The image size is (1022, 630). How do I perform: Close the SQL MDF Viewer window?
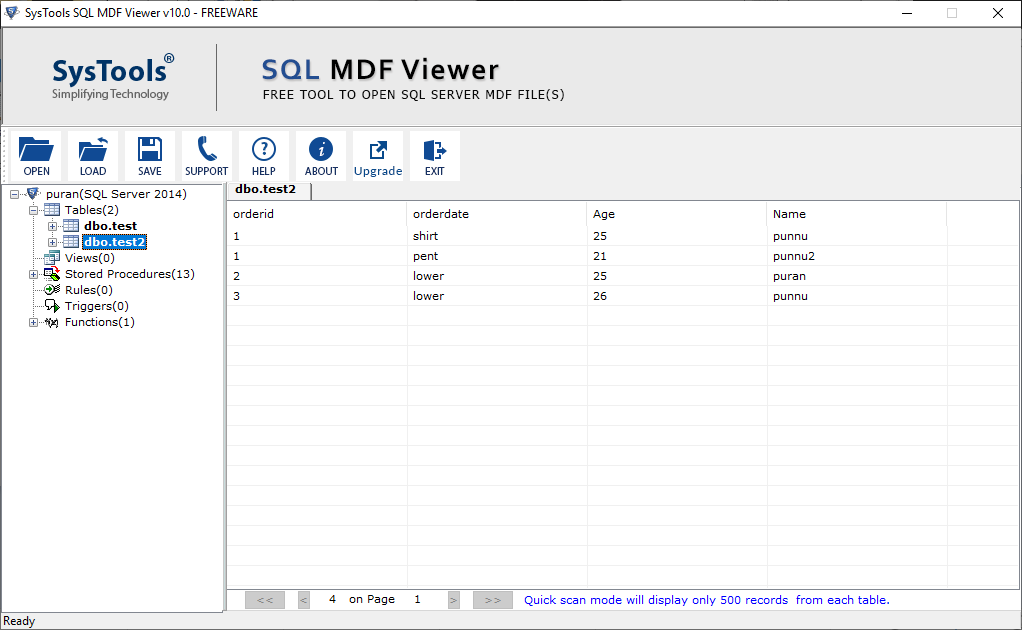click(x=997, y=13)
